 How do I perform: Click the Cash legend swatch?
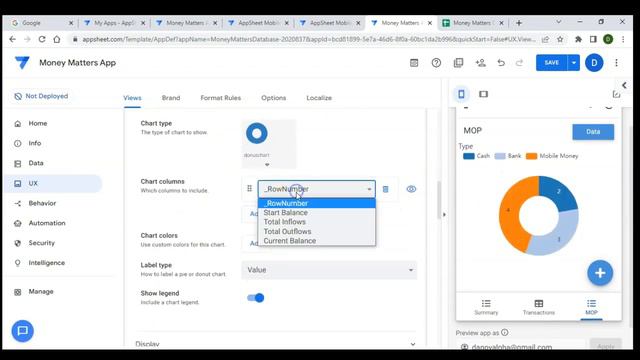[x=469, y=156]
